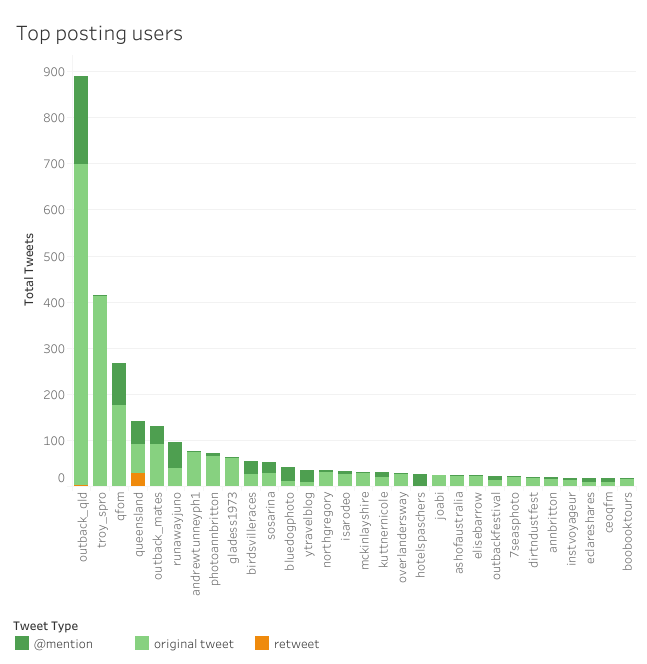This screenshot has width=647, height=664.
Task: Select the "@mention" legend label
Action: (63, 644)
